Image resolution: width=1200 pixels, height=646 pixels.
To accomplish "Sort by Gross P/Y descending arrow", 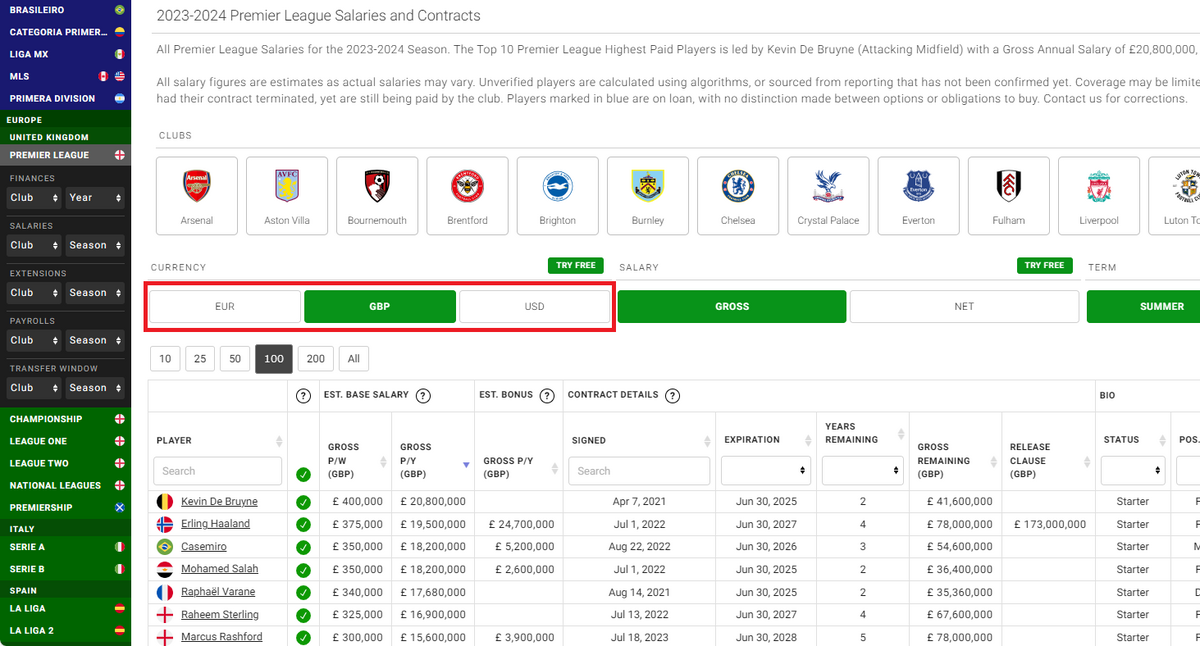I will 465,465.
